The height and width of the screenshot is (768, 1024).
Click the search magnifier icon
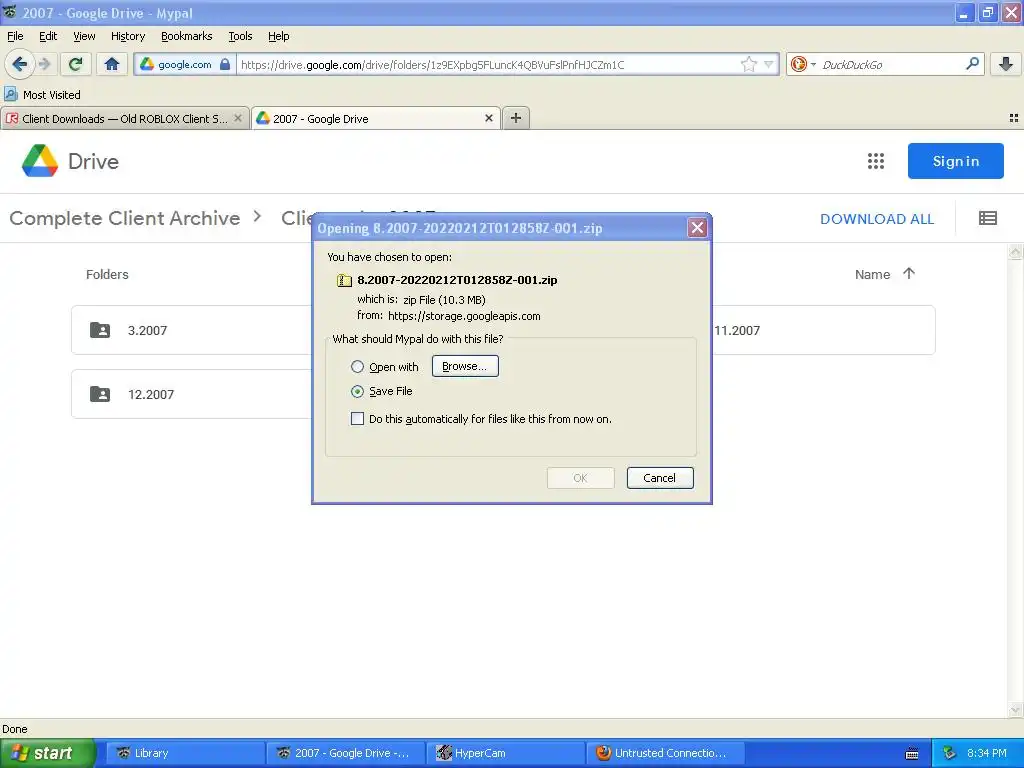(972, 64)
